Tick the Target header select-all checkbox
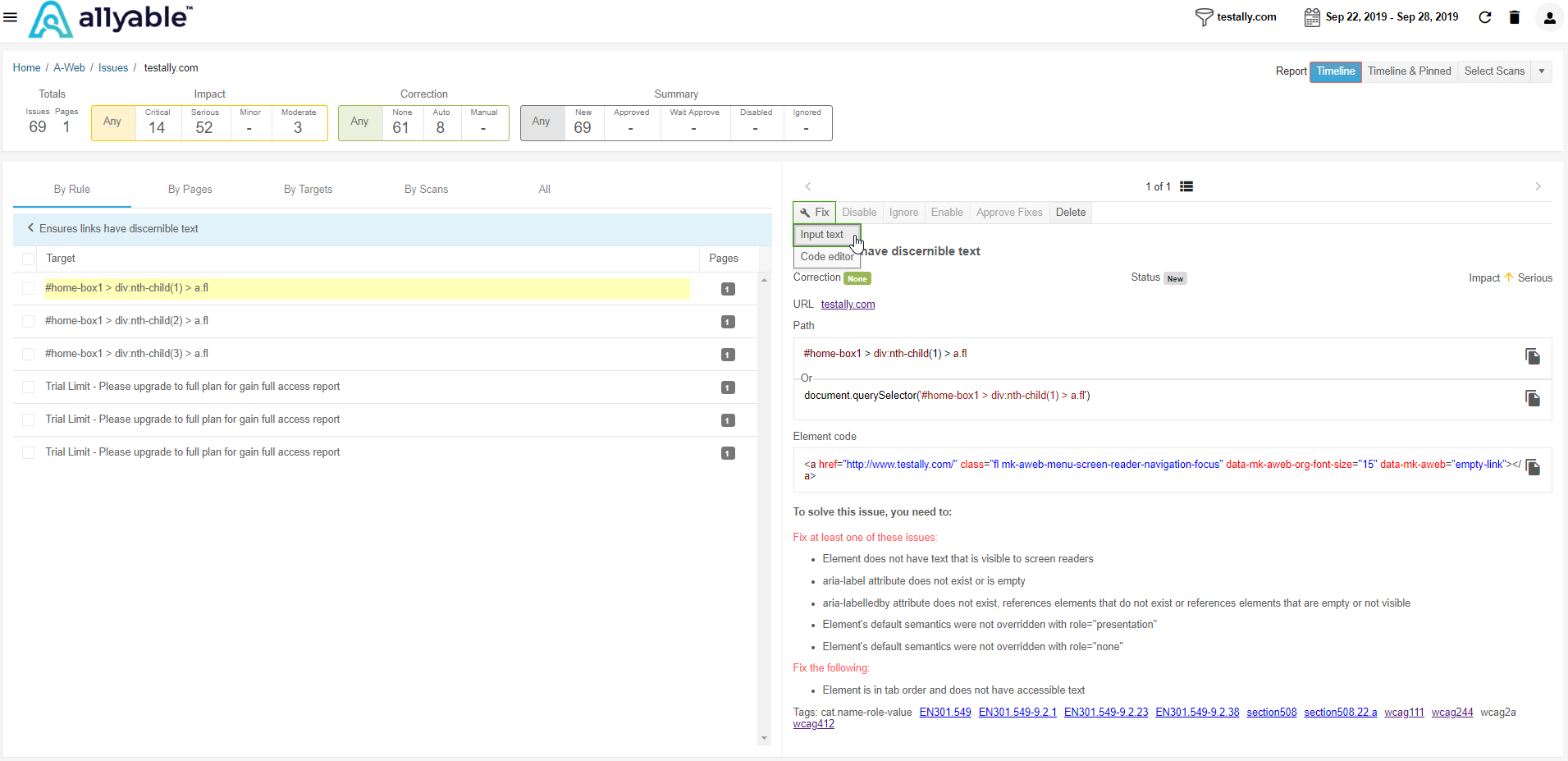The width and height of the screenshot is (1568, 761). (29, 259)
